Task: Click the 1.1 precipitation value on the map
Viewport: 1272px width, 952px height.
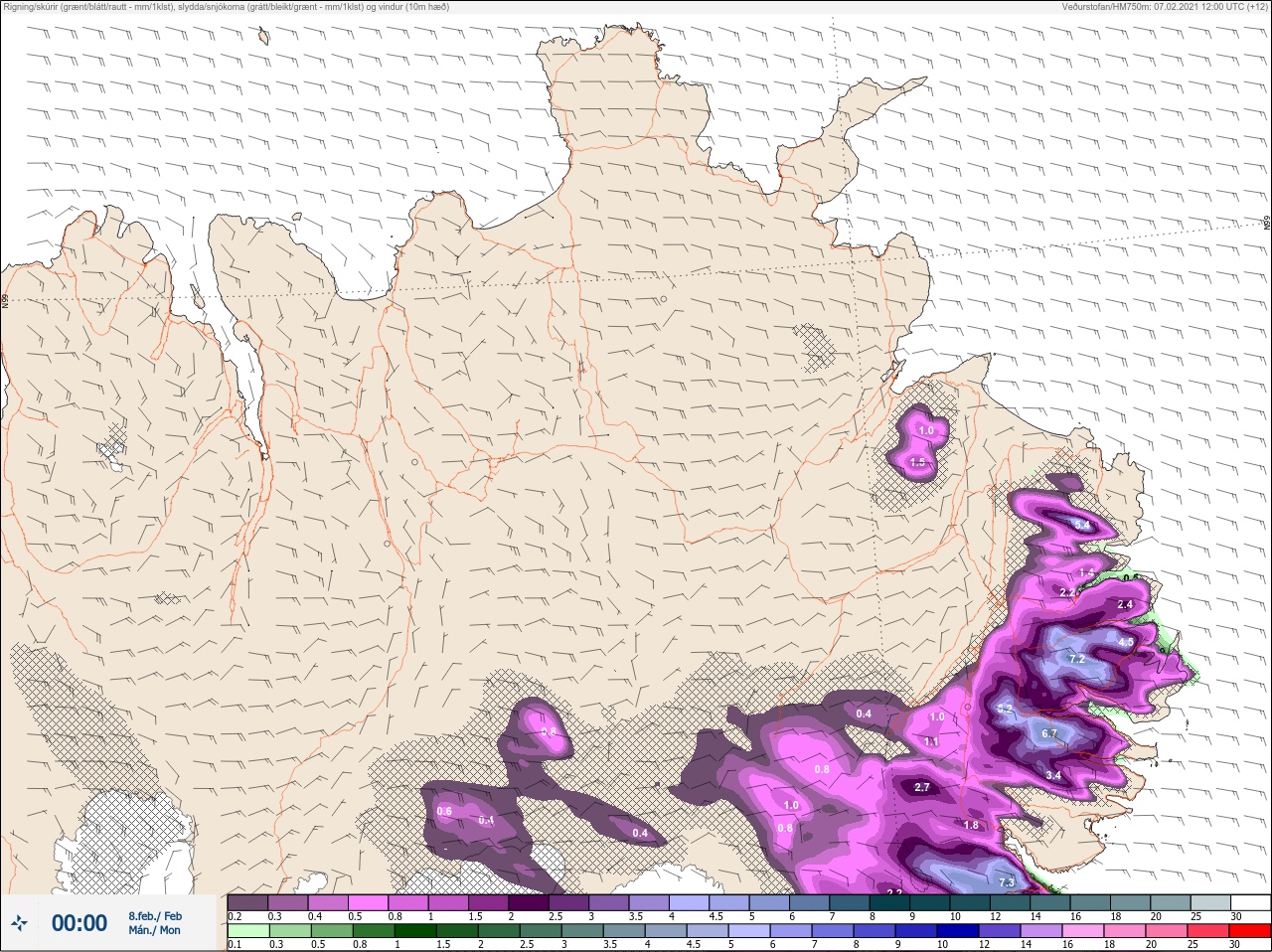Action: (x=931, y=741)
